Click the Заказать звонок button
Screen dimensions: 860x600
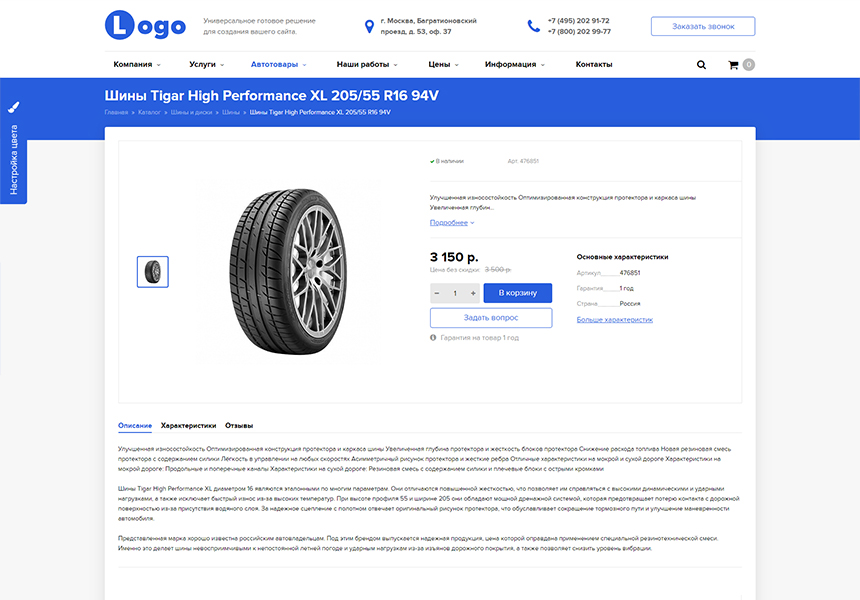pyautogui.click(x=702, y=26)
